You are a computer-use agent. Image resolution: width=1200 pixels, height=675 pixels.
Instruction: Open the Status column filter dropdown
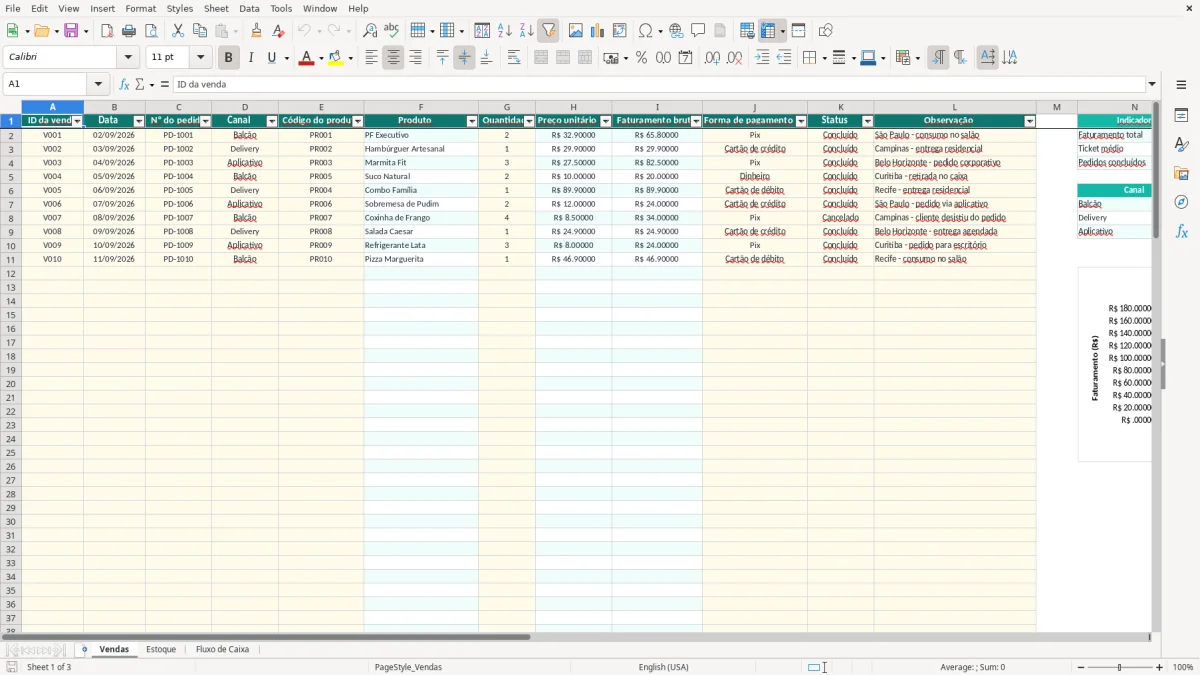[x=867, y=121]
